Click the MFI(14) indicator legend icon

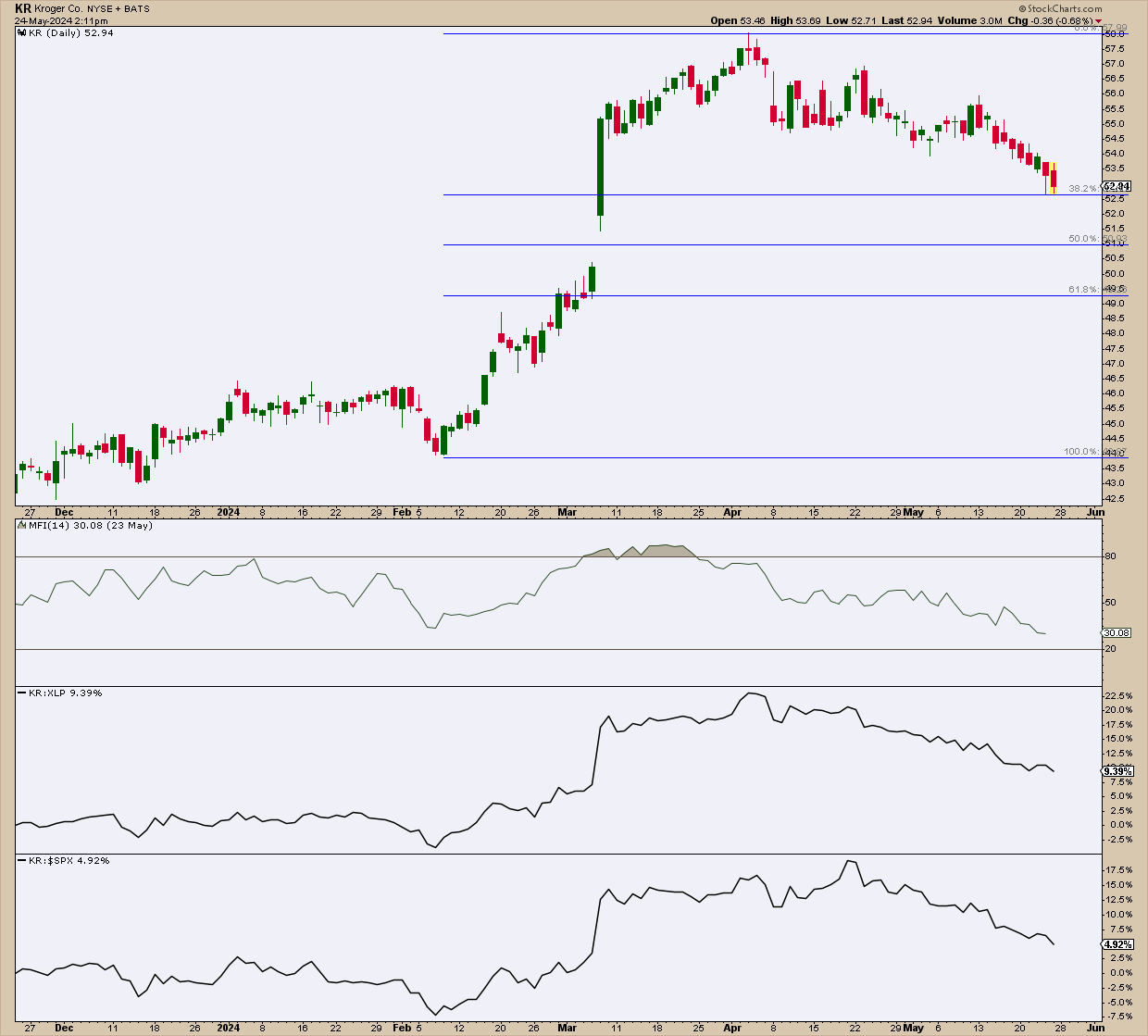pyautogui.click(x=22, y=526)
